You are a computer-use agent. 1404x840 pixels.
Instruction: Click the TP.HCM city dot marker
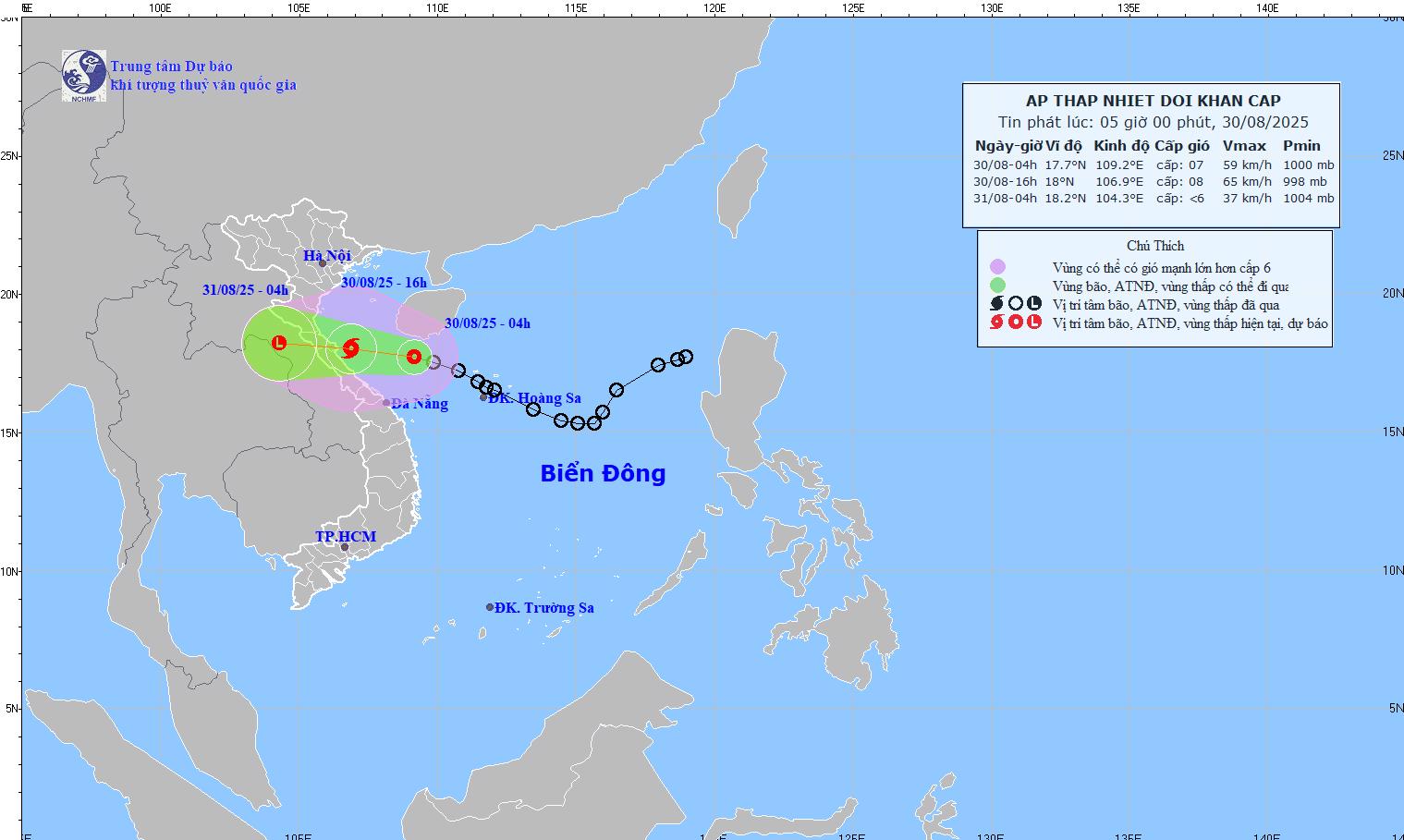[x=345, y=547]
